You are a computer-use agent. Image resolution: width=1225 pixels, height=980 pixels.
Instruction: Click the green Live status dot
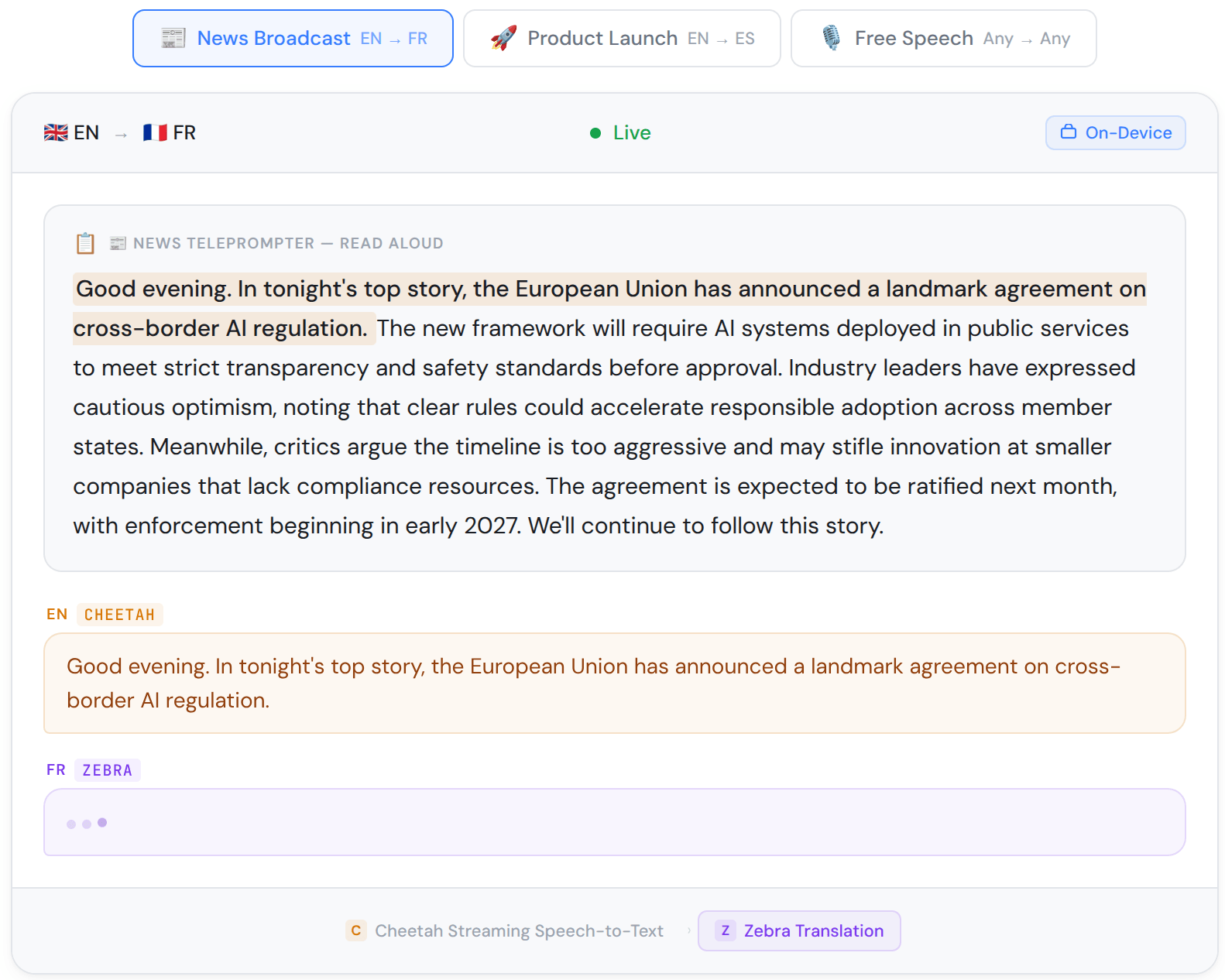click(x=595, y=133)
